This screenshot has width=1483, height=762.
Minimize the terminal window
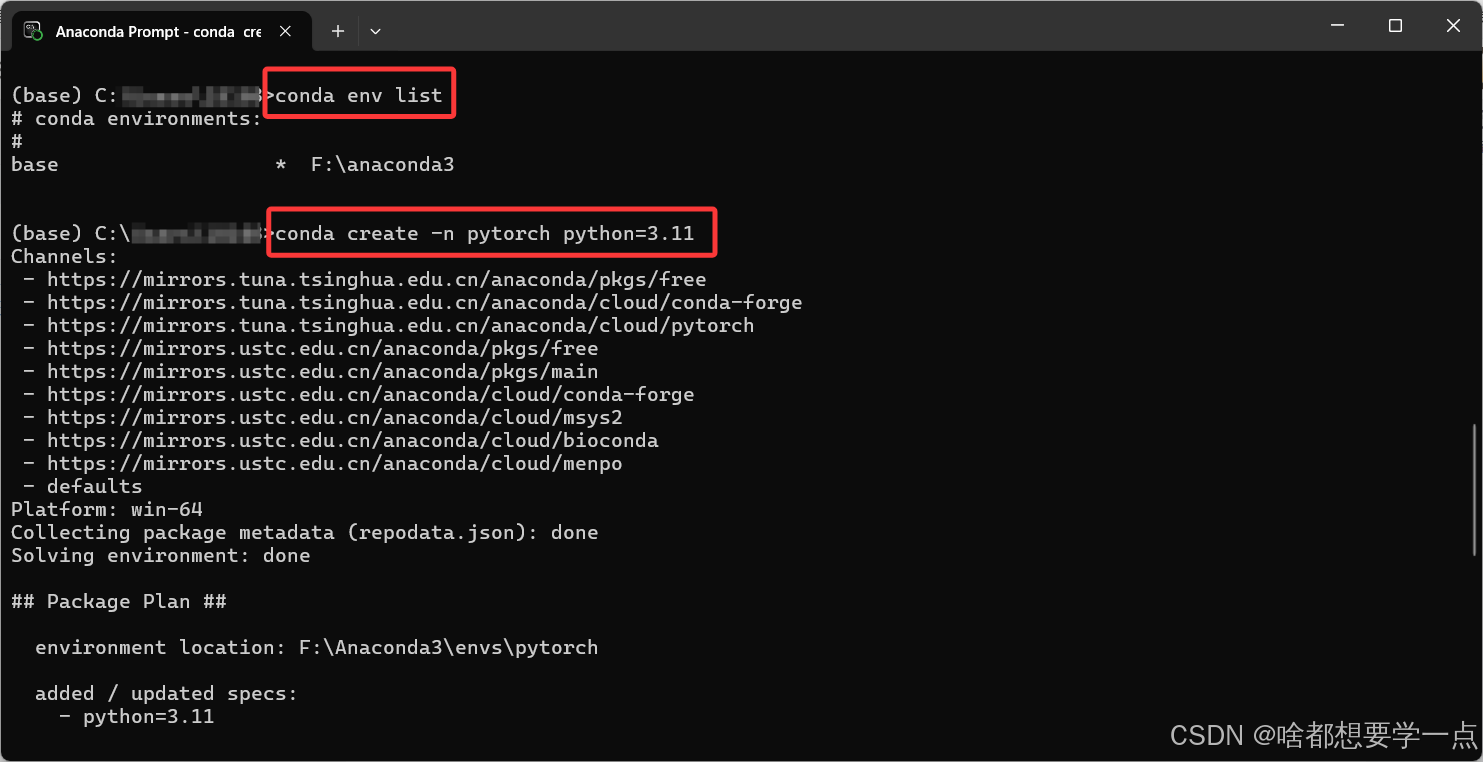(1336, 25)
